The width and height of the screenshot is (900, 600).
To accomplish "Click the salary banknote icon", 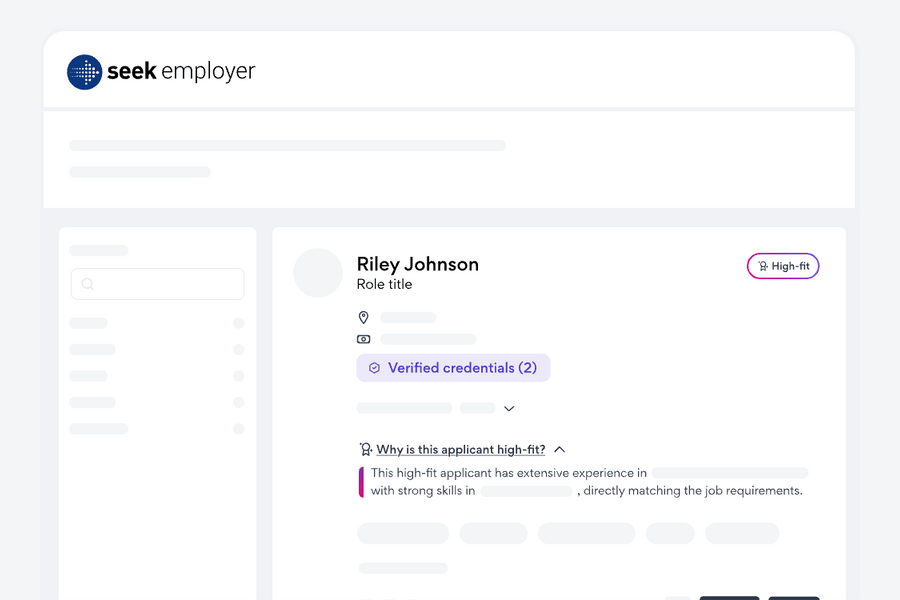I will point(364,340).
